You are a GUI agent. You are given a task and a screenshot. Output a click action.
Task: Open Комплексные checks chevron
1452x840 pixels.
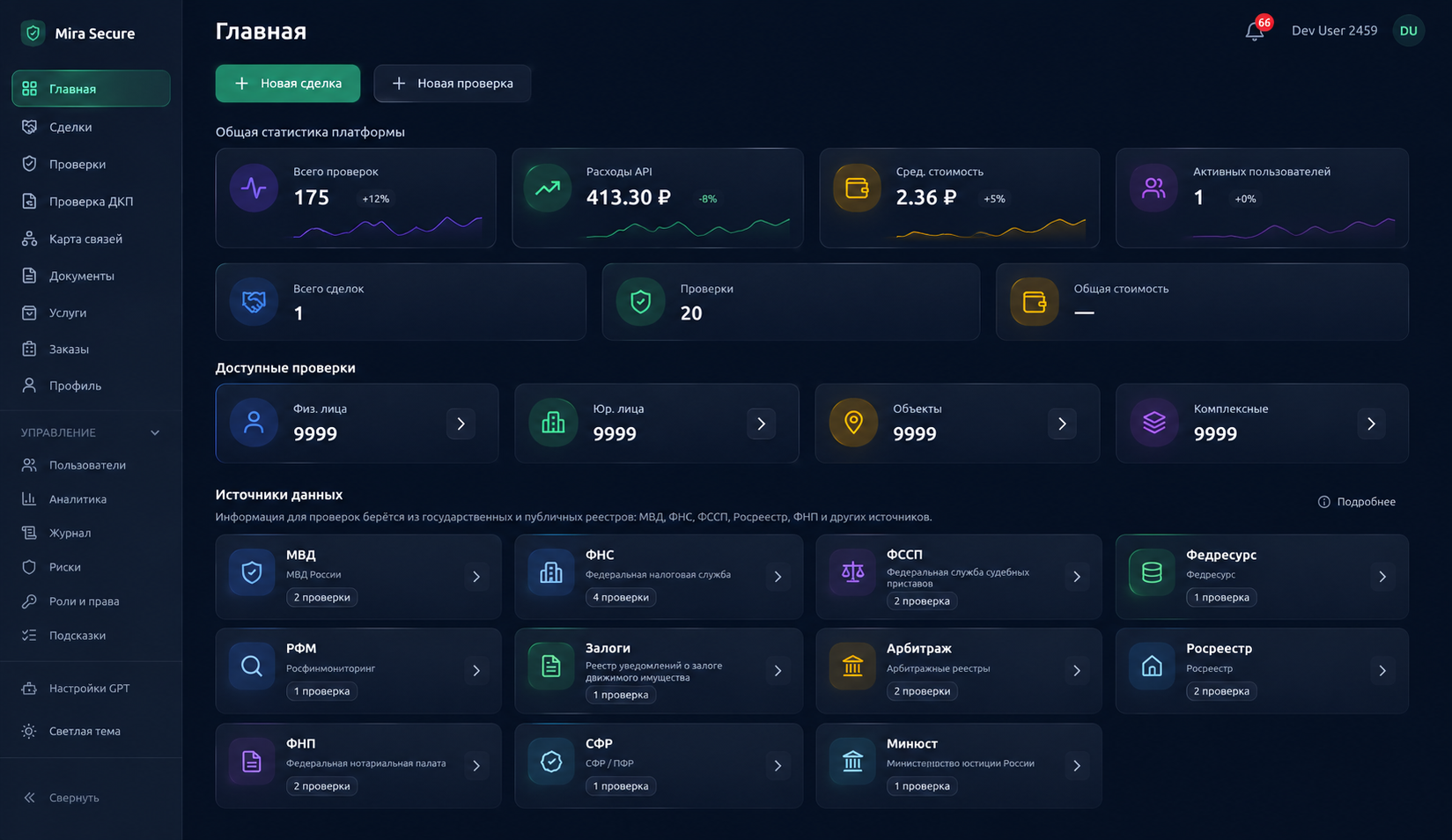1371,424
